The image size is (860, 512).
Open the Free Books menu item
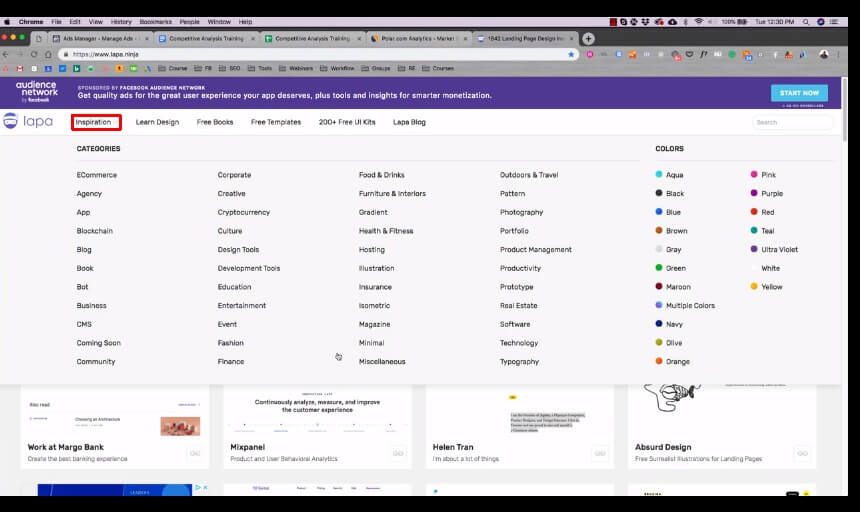click(215, 122)
